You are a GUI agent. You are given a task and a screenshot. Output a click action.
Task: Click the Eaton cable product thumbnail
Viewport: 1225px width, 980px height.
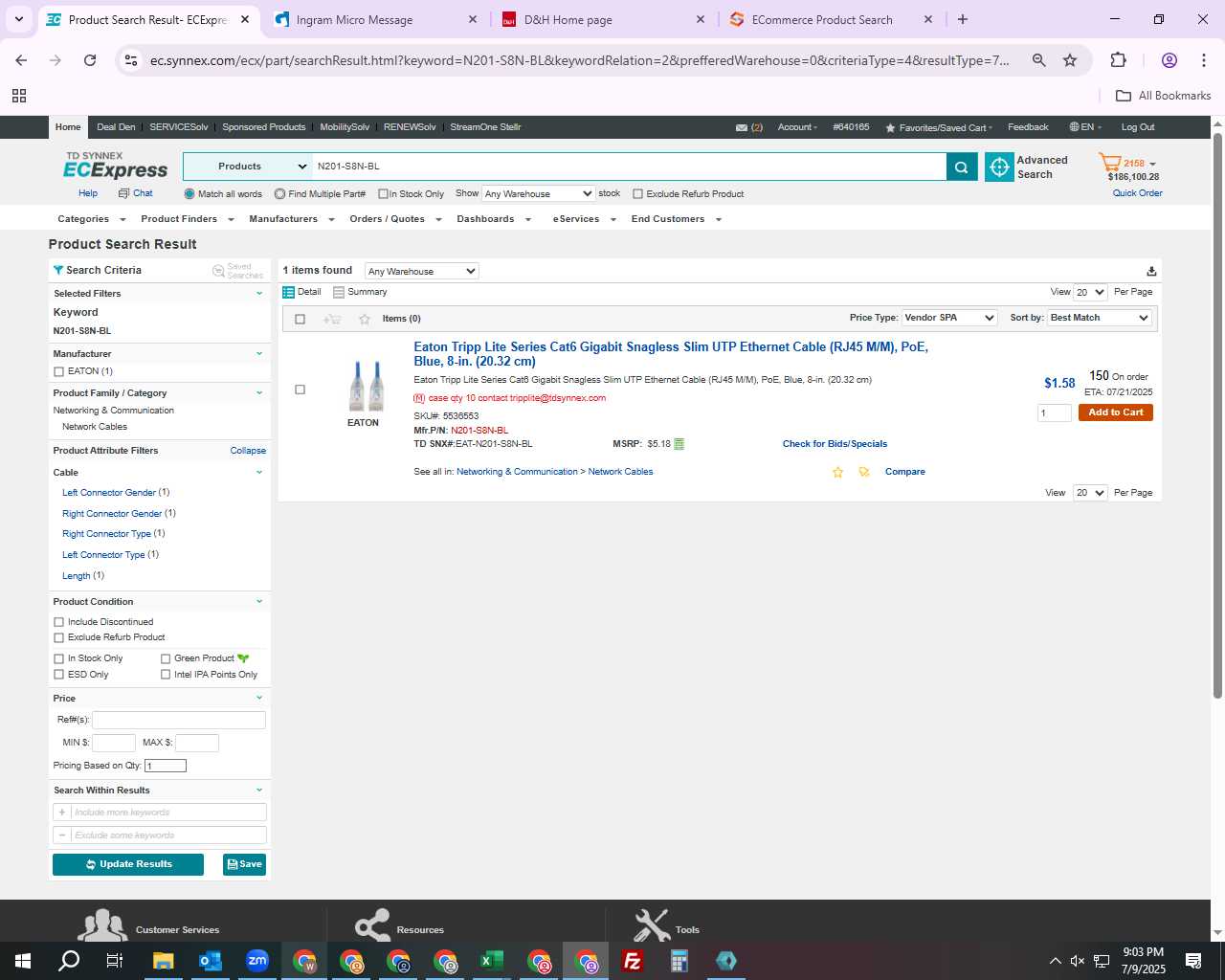coord(366,386)
